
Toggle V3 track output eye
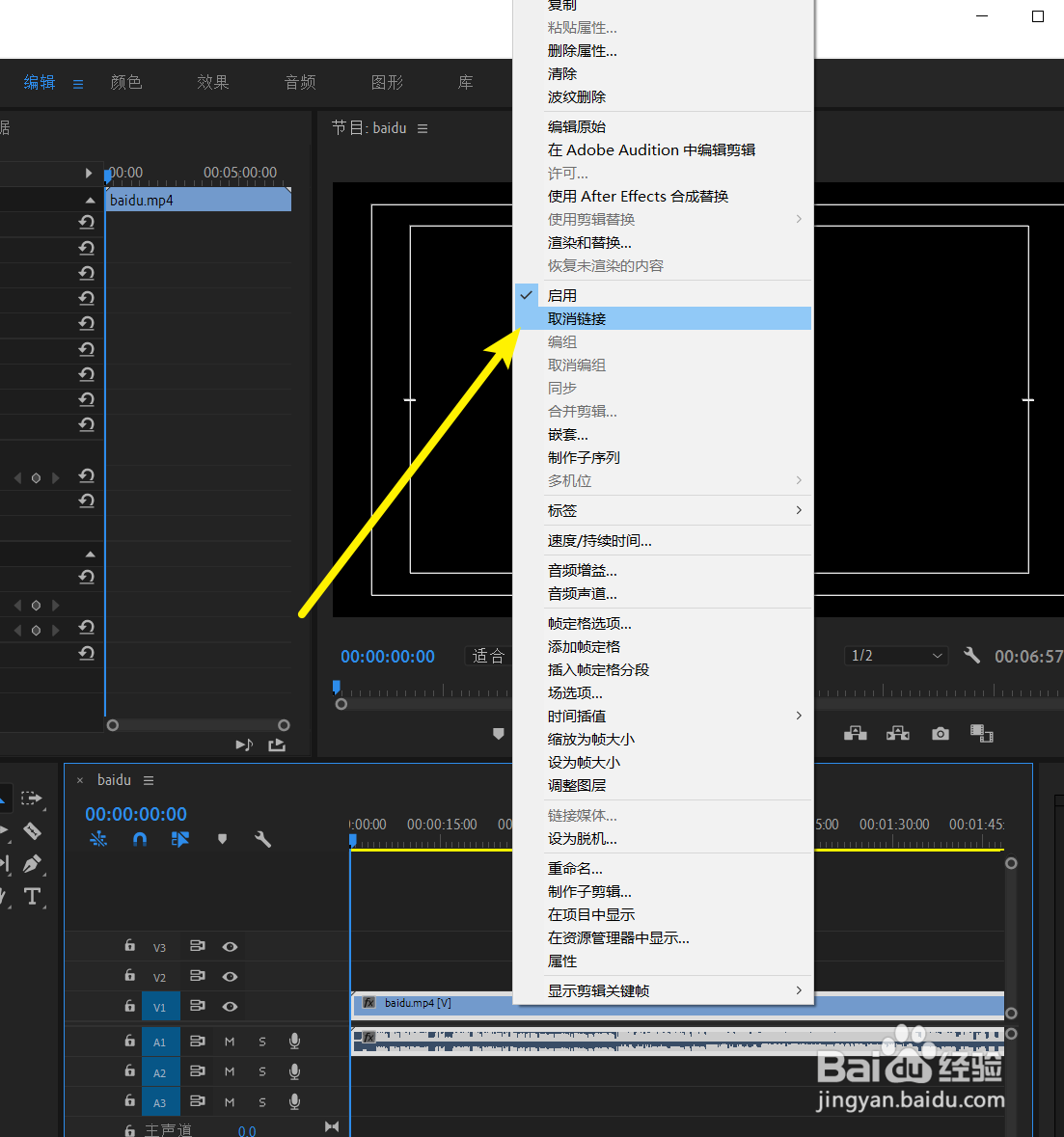(230, 946)
